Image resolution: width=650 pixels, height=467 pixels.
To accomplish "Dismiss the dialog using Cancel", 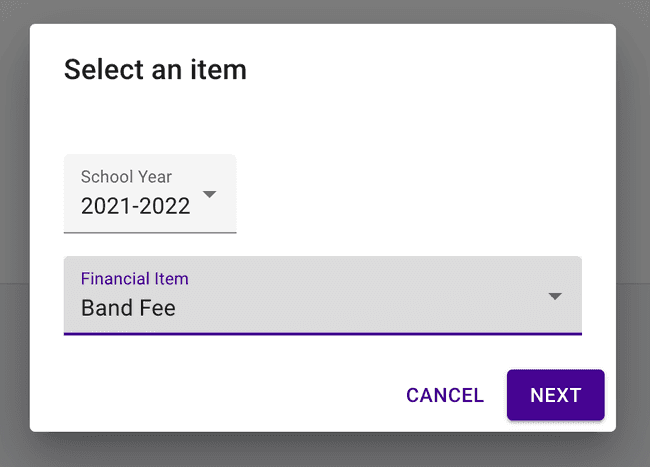I will 445,395.
